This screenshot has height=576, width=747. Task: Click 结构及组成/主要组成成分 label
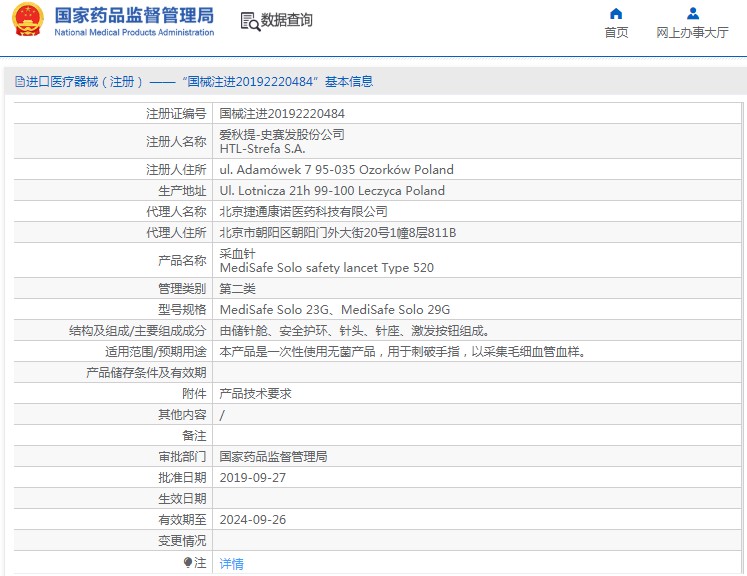tap(138, 331)
